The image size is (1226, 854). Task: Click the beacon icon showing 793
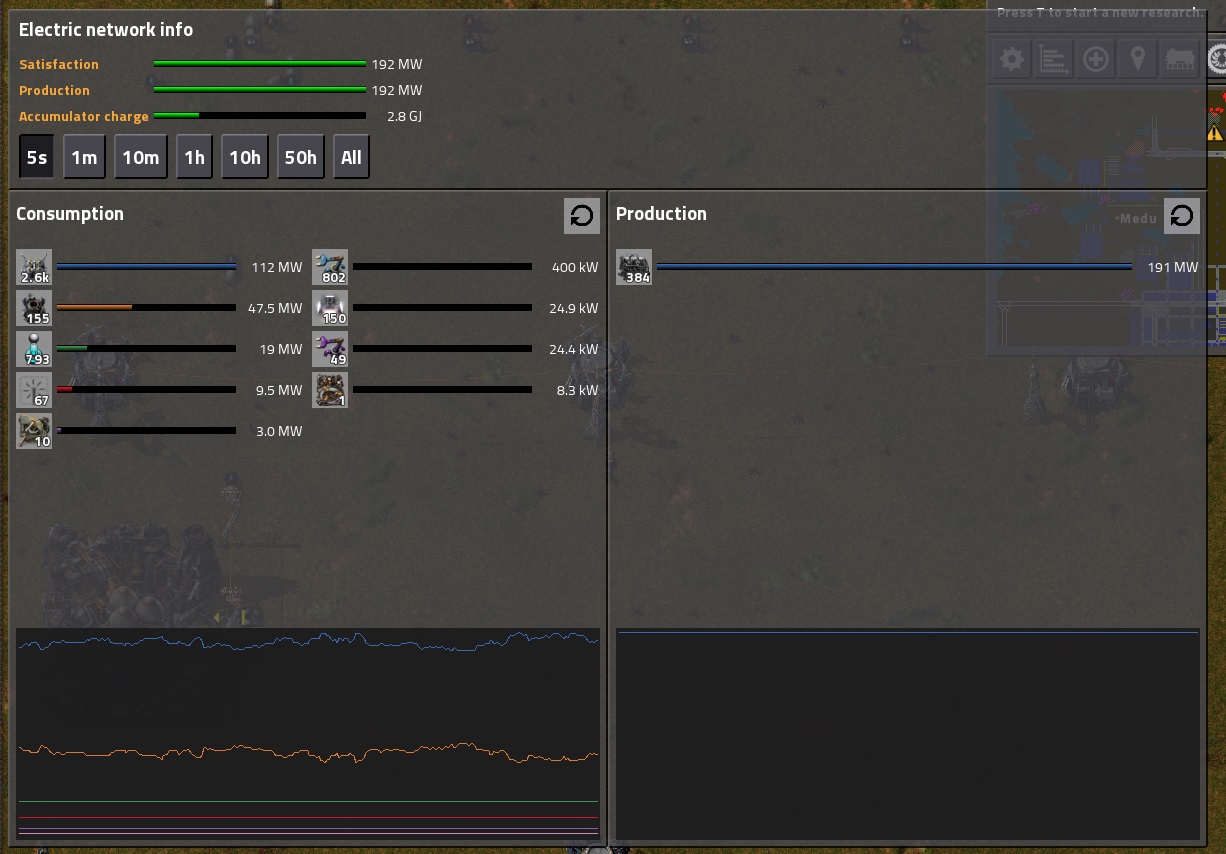34,349
